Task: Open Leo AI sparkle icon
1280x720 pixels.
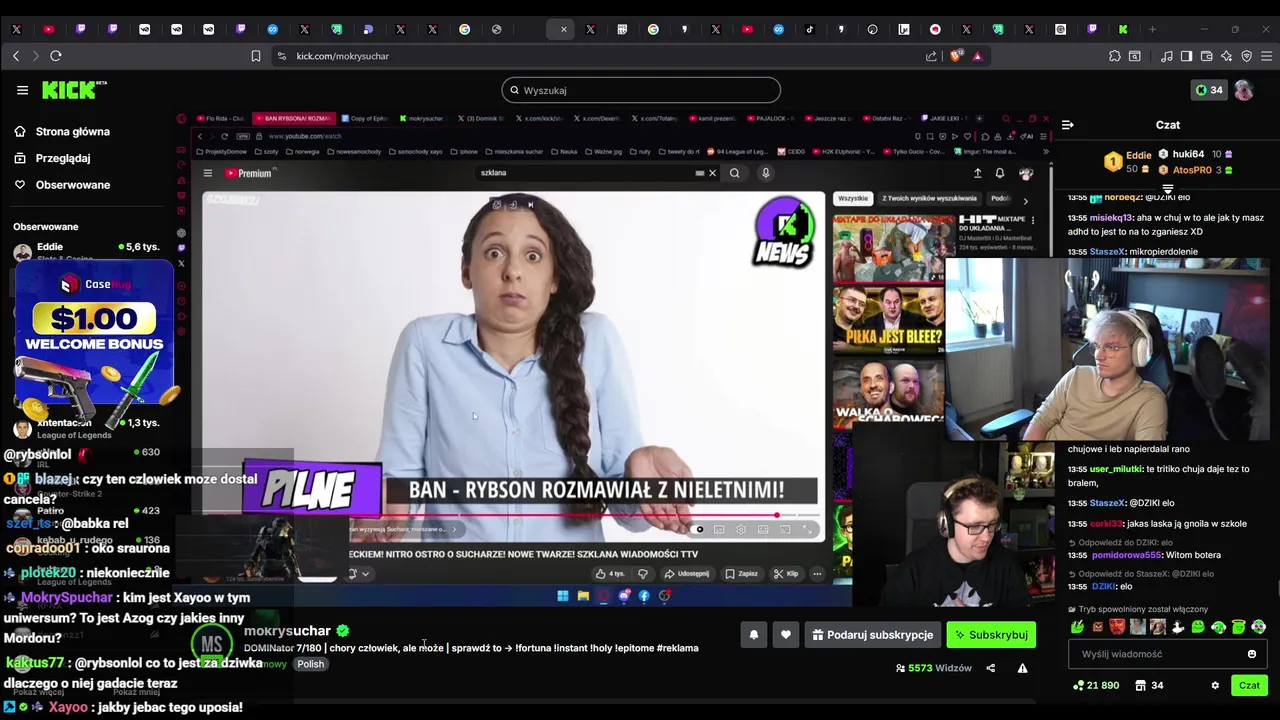Action: pos(1227,56)
